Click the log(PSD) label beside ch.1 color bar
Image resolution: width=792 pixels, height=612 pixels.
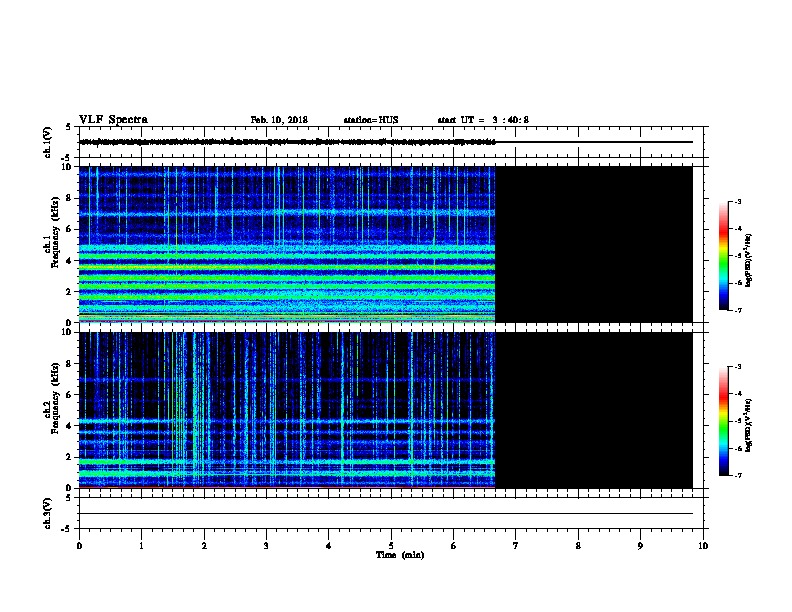tap(749, 260)
